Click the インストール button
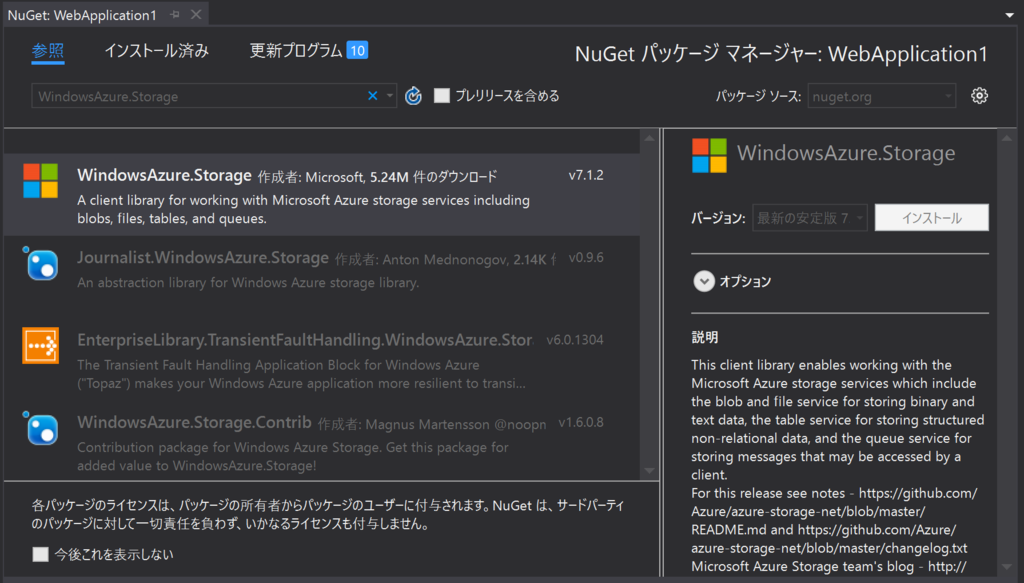Viewport: 1024px width, 583px height. pyautogui.click(x=932, y=217)
